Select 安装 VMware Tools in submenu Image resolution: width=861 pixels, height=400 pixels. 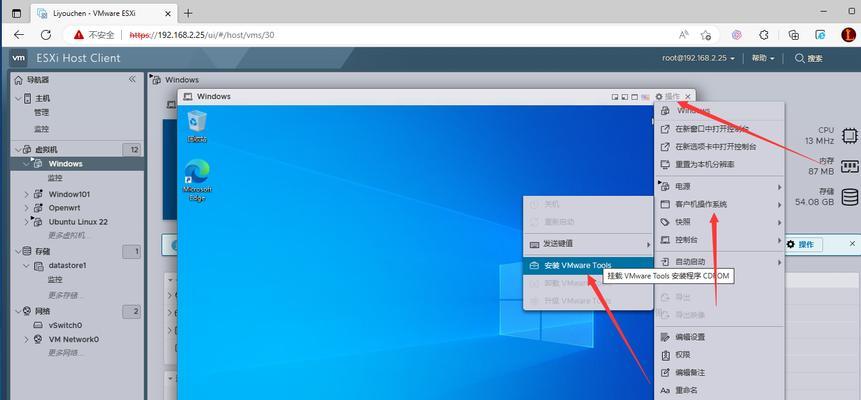pos(588,265)
